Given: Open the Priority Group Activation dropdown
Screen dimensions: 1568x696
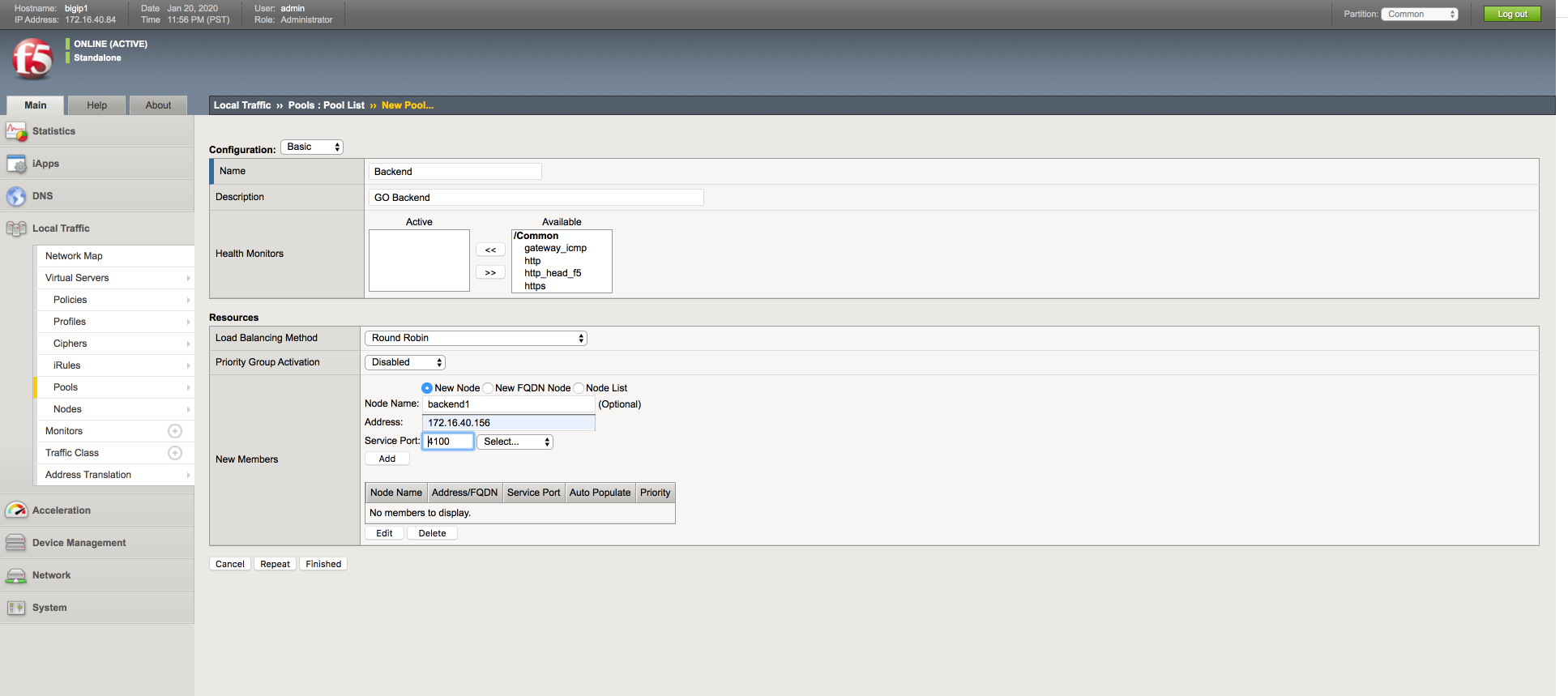Looking at the screenshot, I should pyautogui.click(x=405, y=362).
